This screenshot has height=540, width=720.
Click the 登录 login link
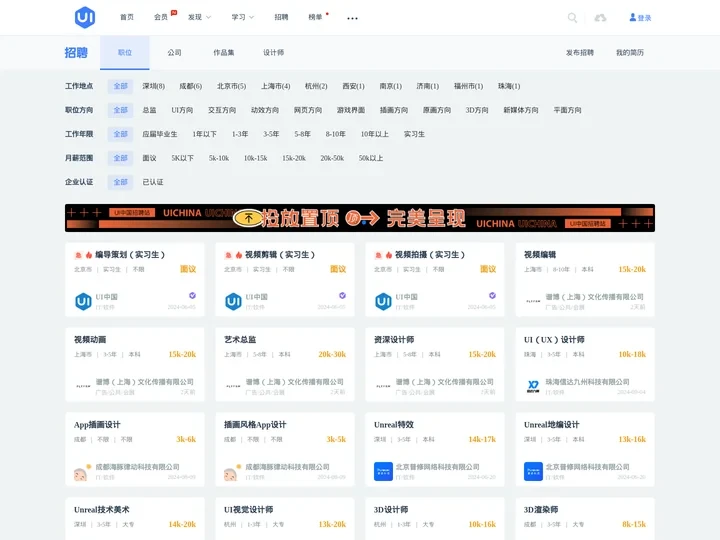click(x=645, y=18)
